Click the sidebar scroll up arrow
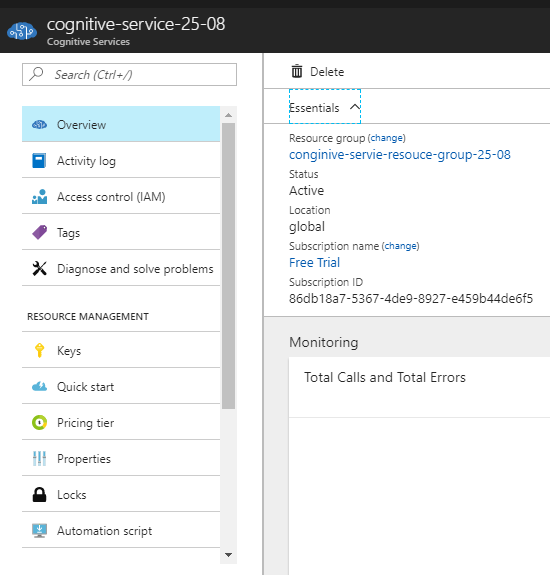The height and width of the screenshot is (575, 550). (228, 115)
